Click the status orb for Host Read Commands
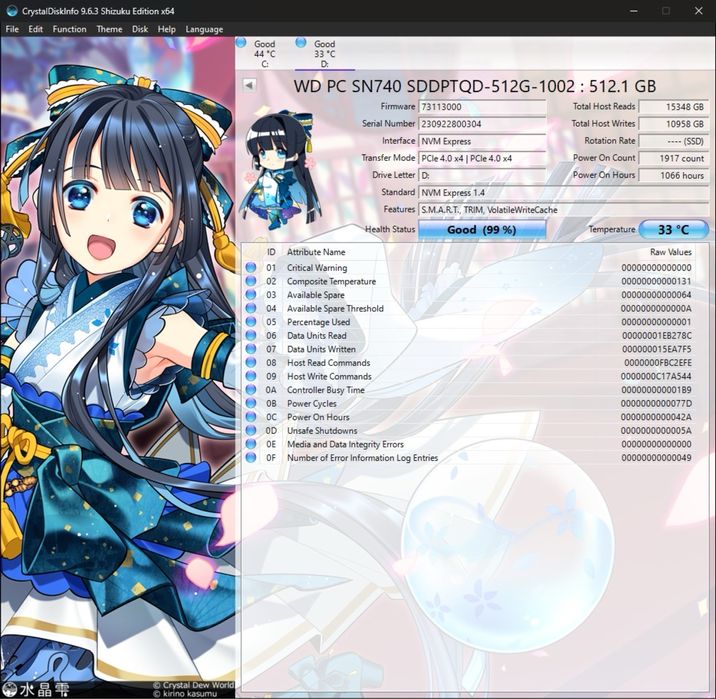Image resolution: width=716 pixels, height=699 pixels. (x=251, y=363)
